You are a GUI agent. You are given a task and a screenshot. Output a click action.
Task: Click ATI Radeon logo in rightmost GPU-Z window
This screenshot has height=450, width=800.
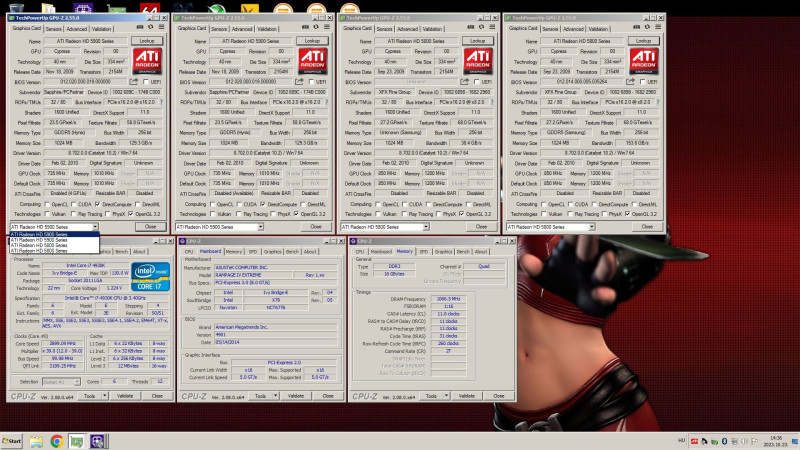(644, 61)
